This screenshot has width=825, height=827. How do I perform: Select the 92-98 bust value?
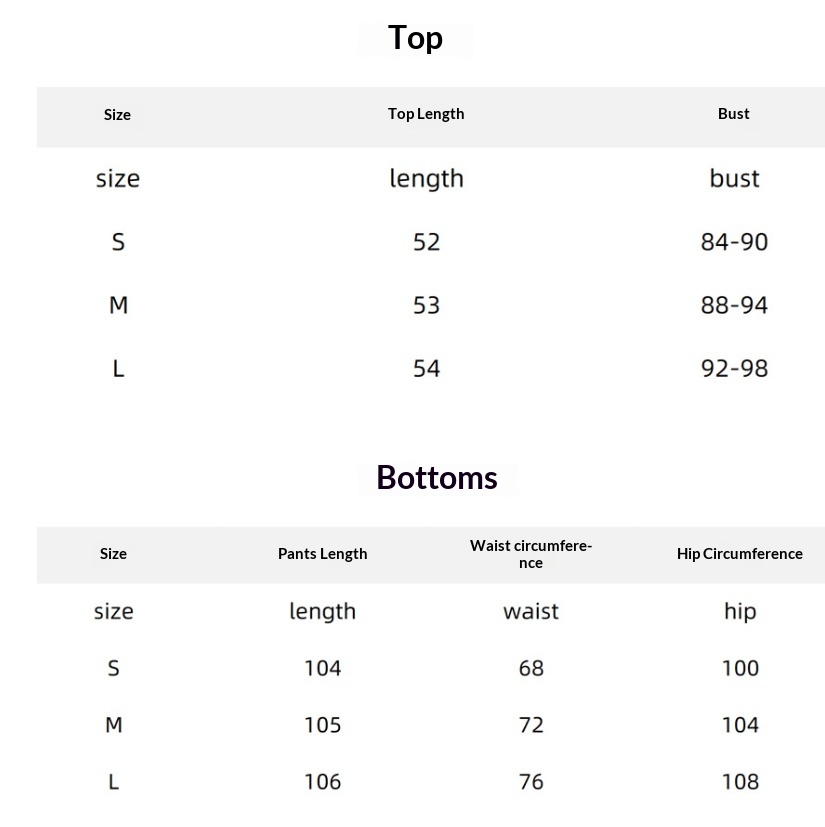[734, 369]
